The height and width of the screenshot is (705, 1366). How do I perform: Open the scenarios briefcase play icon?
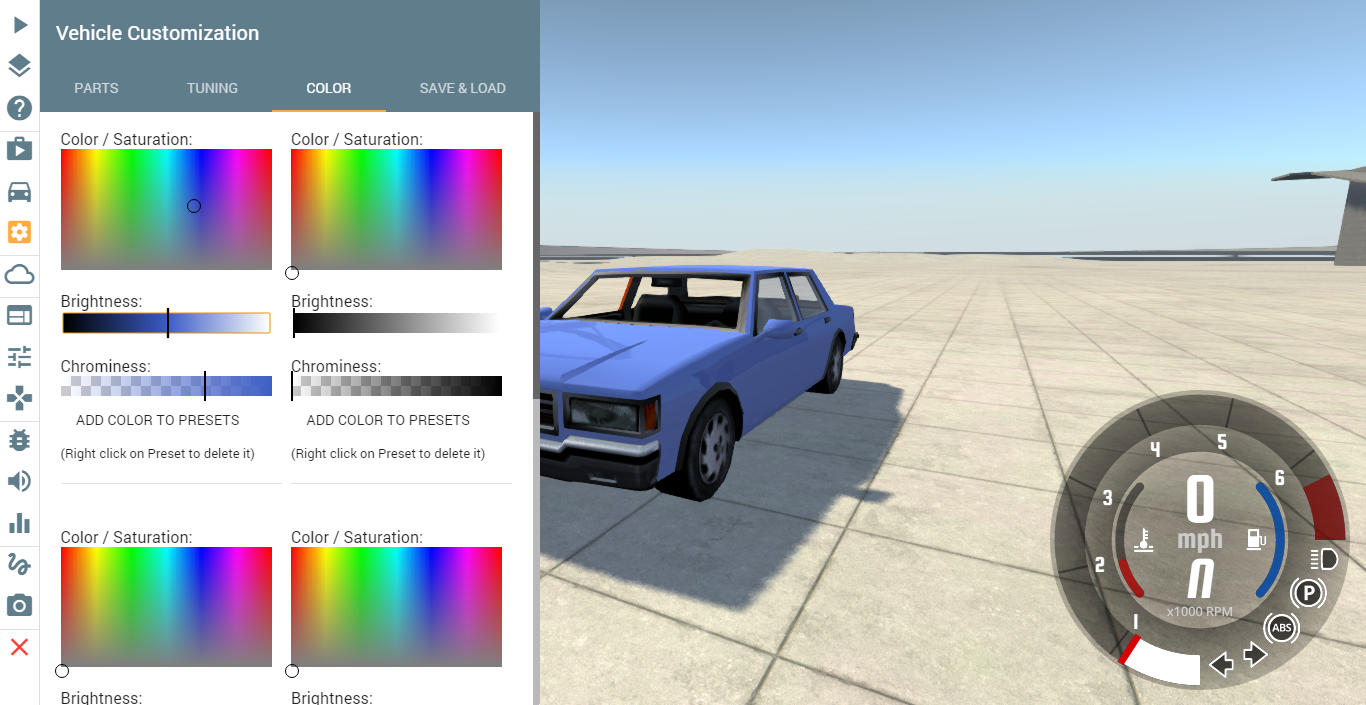coord(20,149)
